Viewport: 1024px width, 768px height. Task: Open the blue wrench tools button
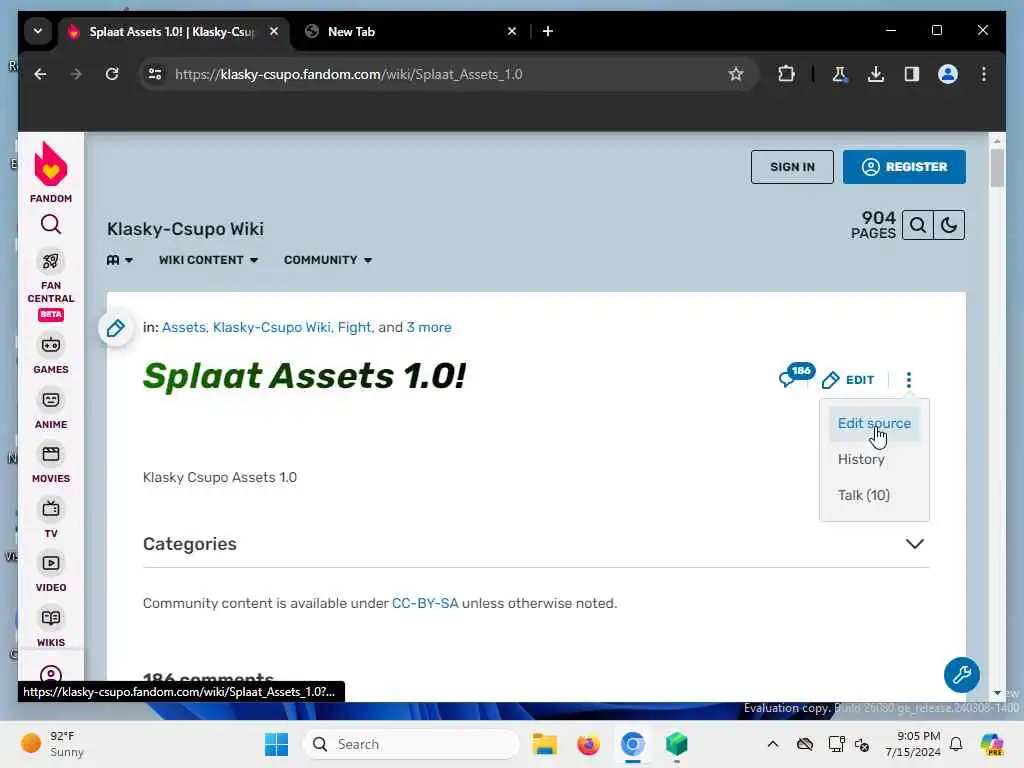pos(961,675)
